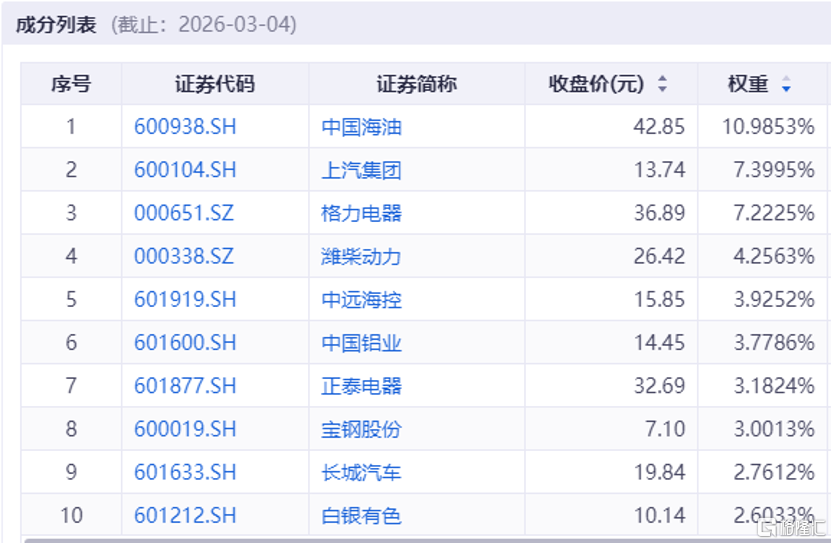Open security code 601600.SH
Image resolution: width=832 pixels, height=544 pixels.
point(185,342)
